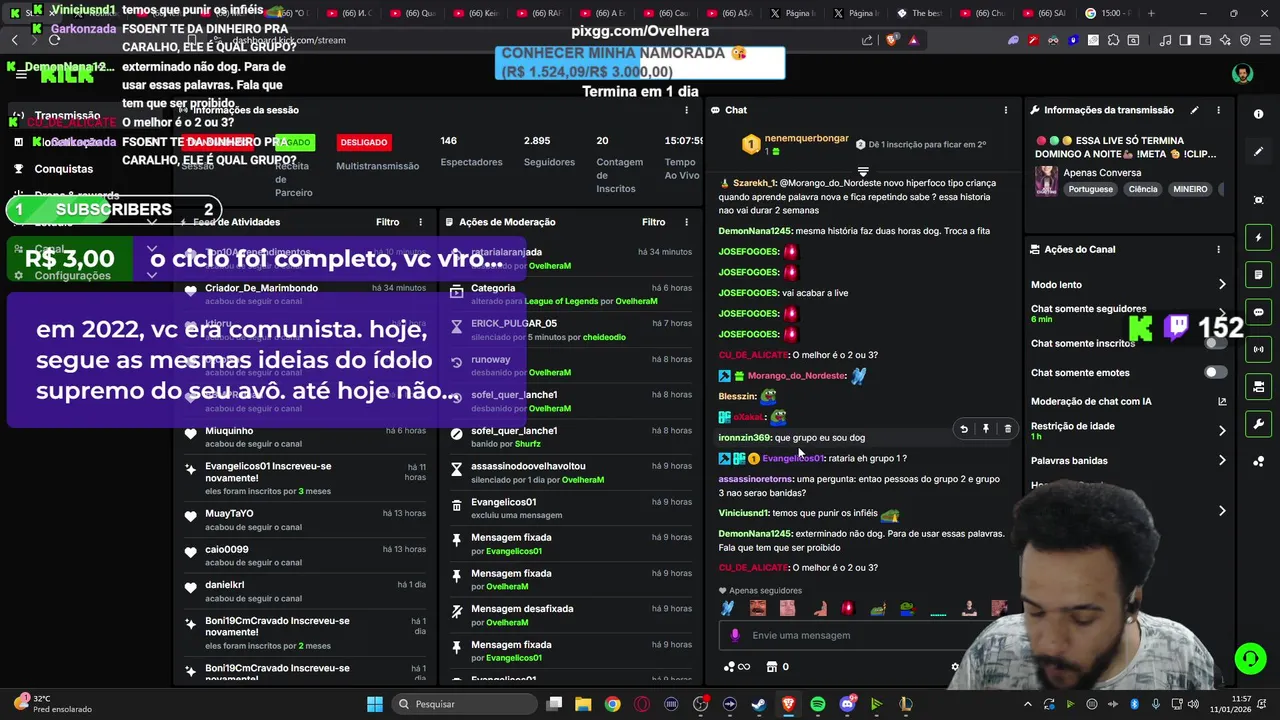Open Ações de Moderação three-dot menu
1280x720 pixels.
point(686,222)
